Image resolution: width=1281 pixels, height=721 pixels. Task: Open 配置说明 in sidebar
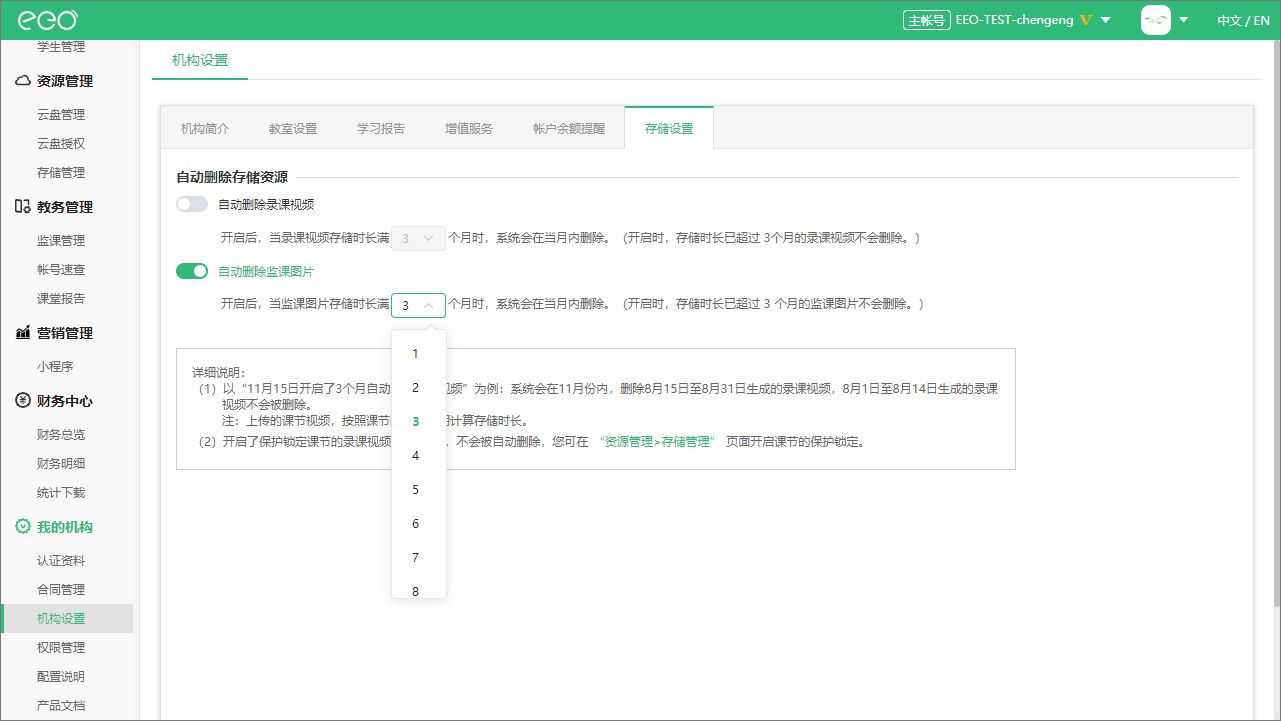coord(61,677)
